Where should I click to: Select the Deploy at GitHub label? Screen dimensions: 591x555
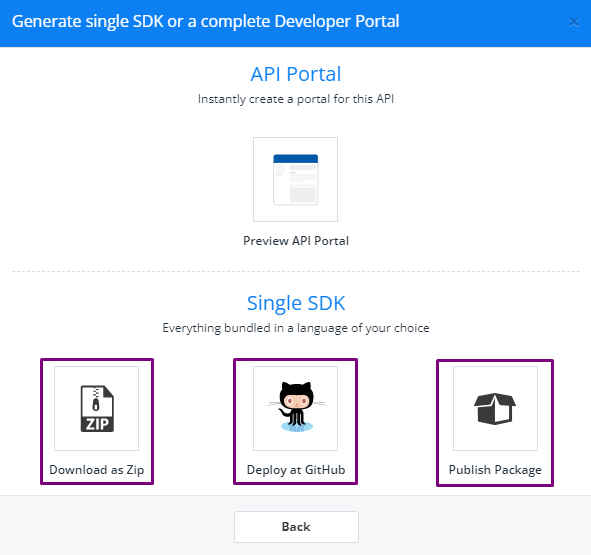[296, 470]
